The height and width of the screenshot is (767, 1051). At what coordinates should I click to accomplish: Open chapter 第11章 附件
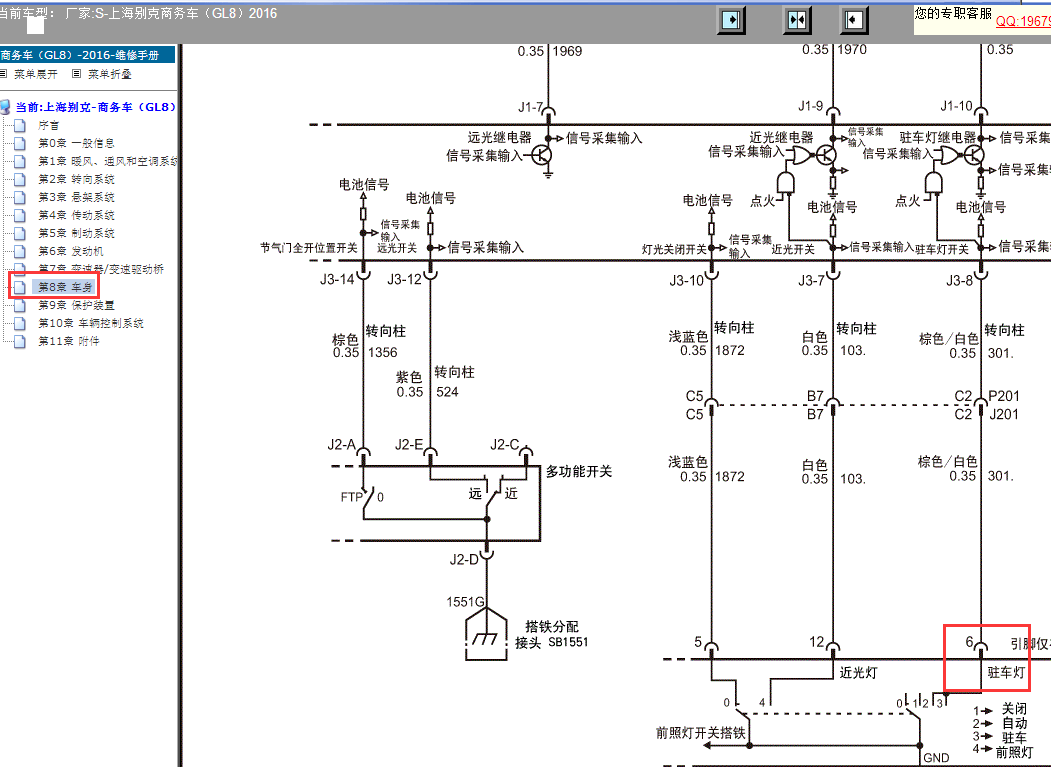coord(68,341)
